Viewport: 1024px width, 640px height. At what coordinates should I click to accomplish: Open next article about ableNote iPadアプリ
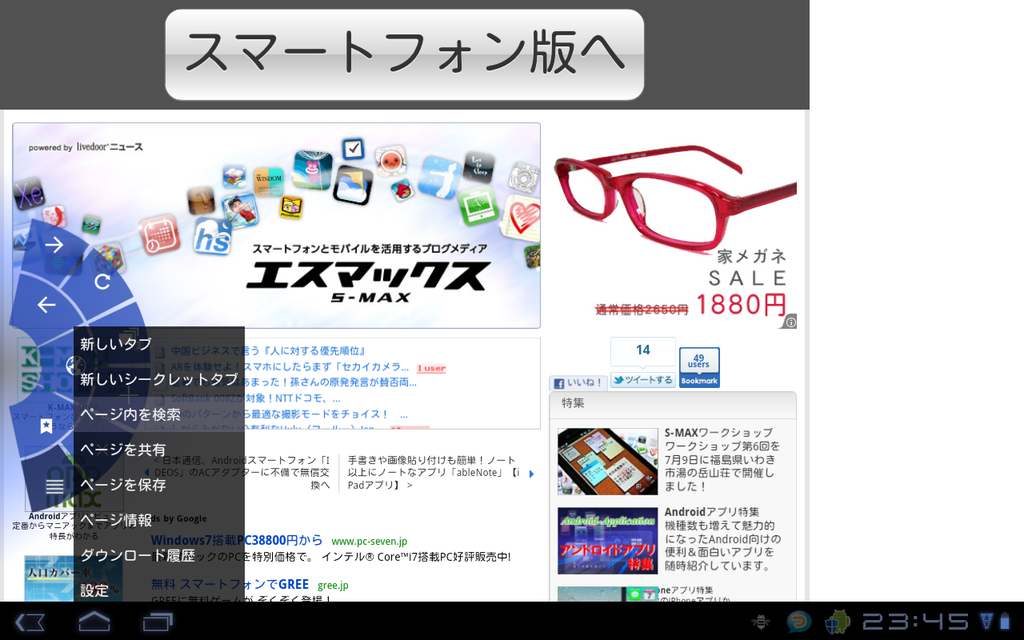pos(434,472)
